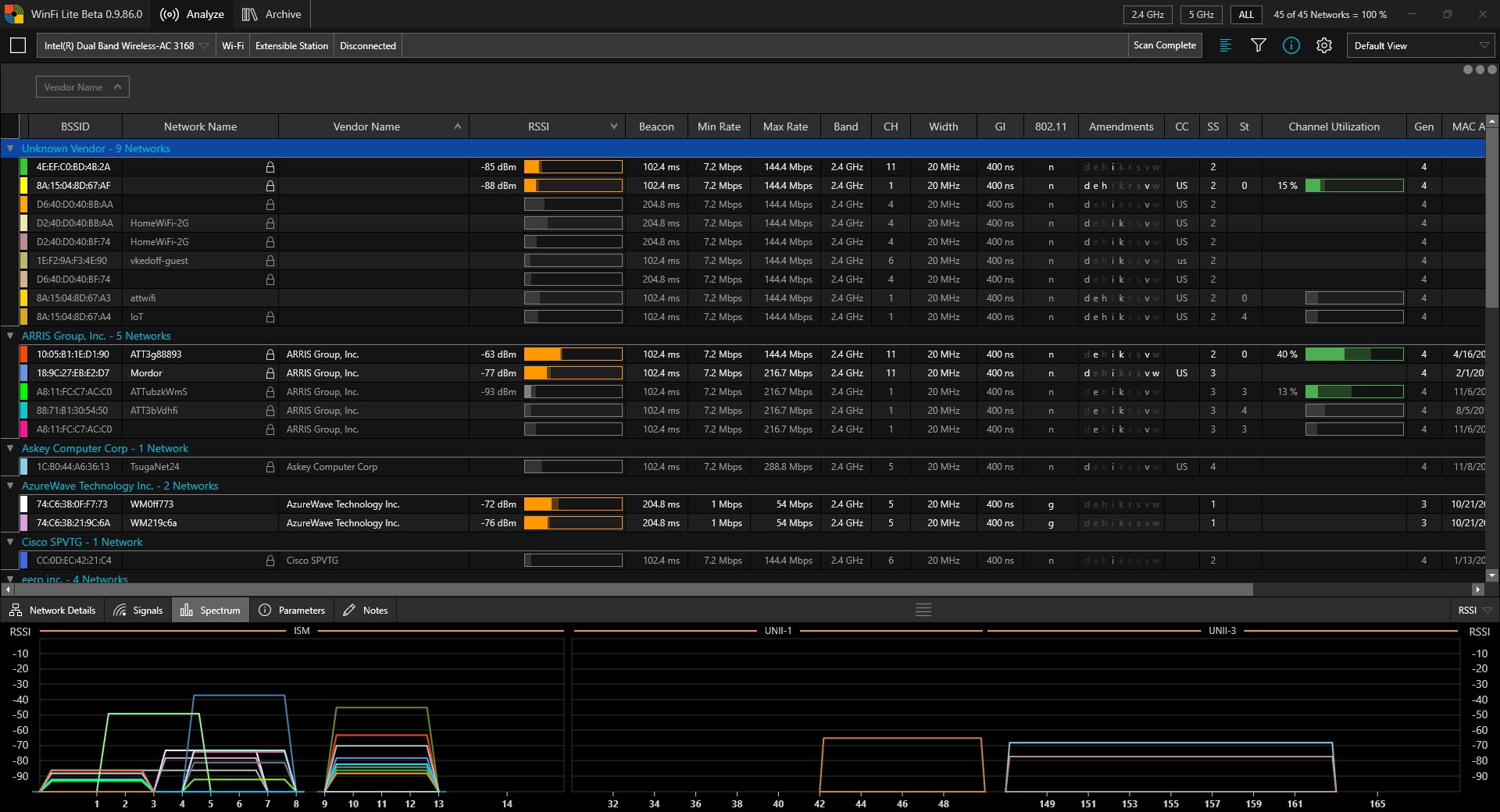Click the Vendor Name grouping button
Viewport: 1500px width, 812px height.
coord(82,87)
